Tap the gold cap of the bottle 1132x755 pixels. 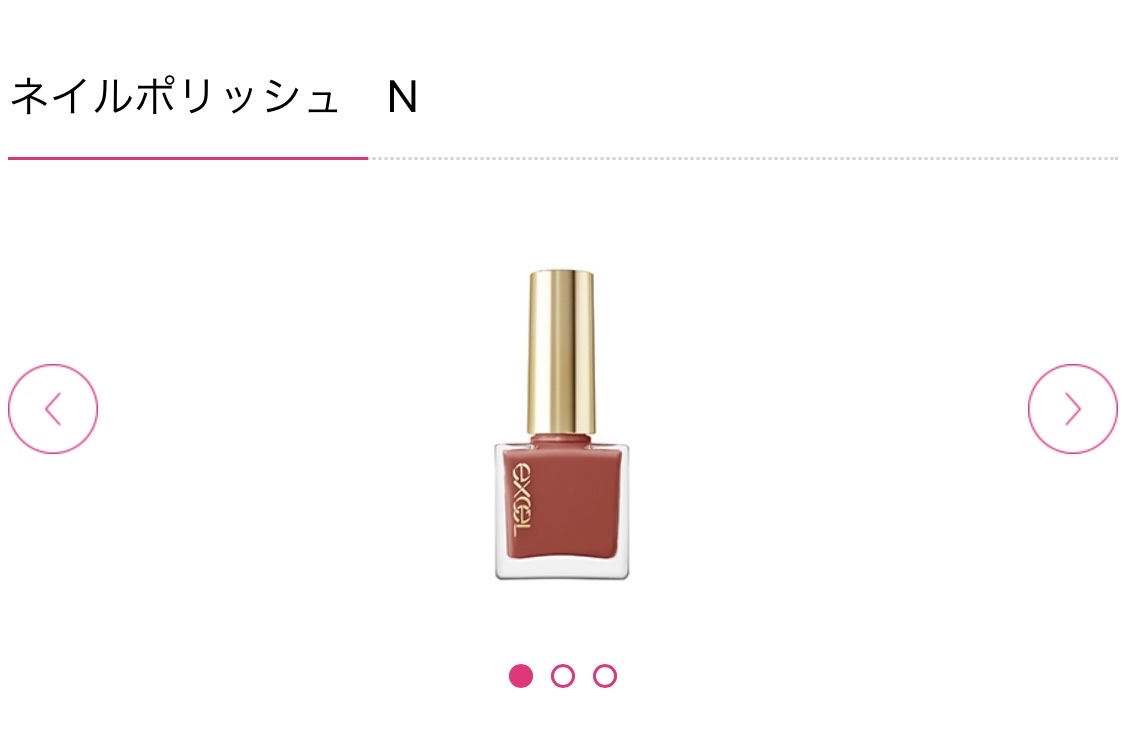(562, 352)
